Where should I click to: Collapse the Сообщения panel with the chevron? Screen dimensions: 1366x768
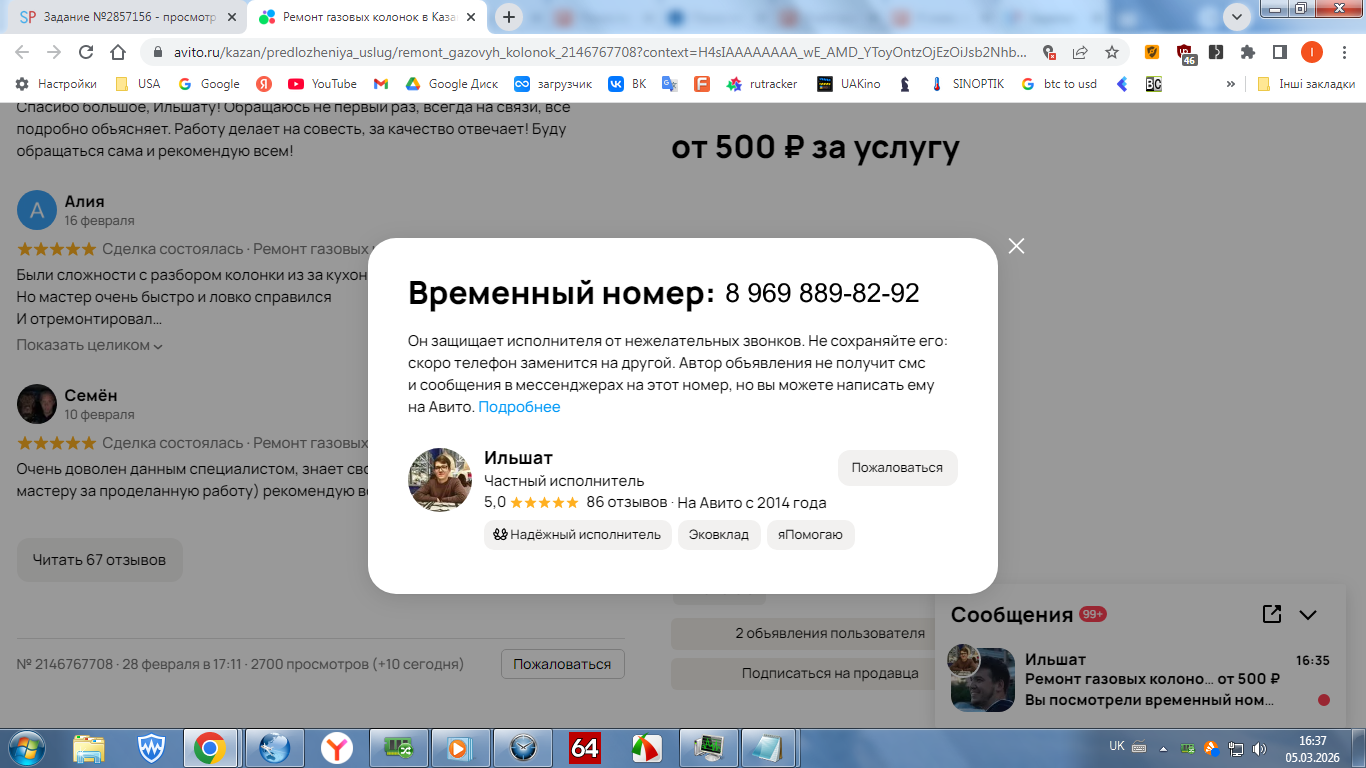point(1308,615)
